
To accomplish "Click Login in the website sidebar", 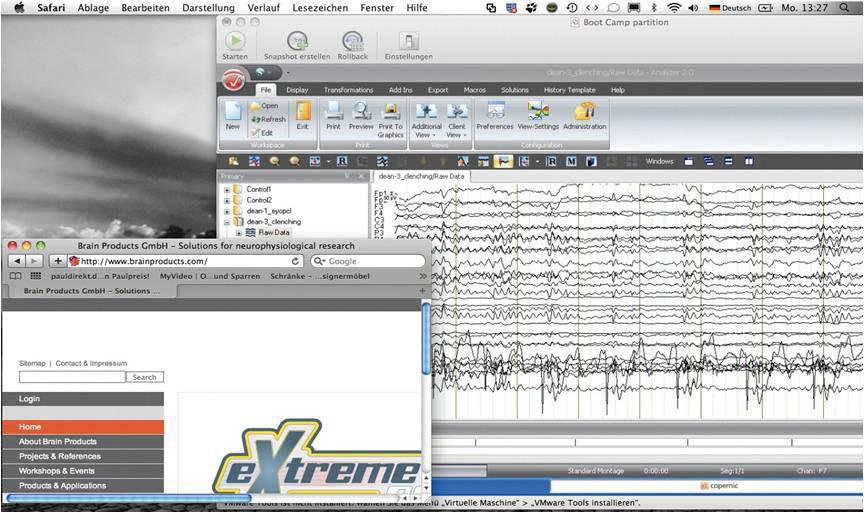I will 83,399.
